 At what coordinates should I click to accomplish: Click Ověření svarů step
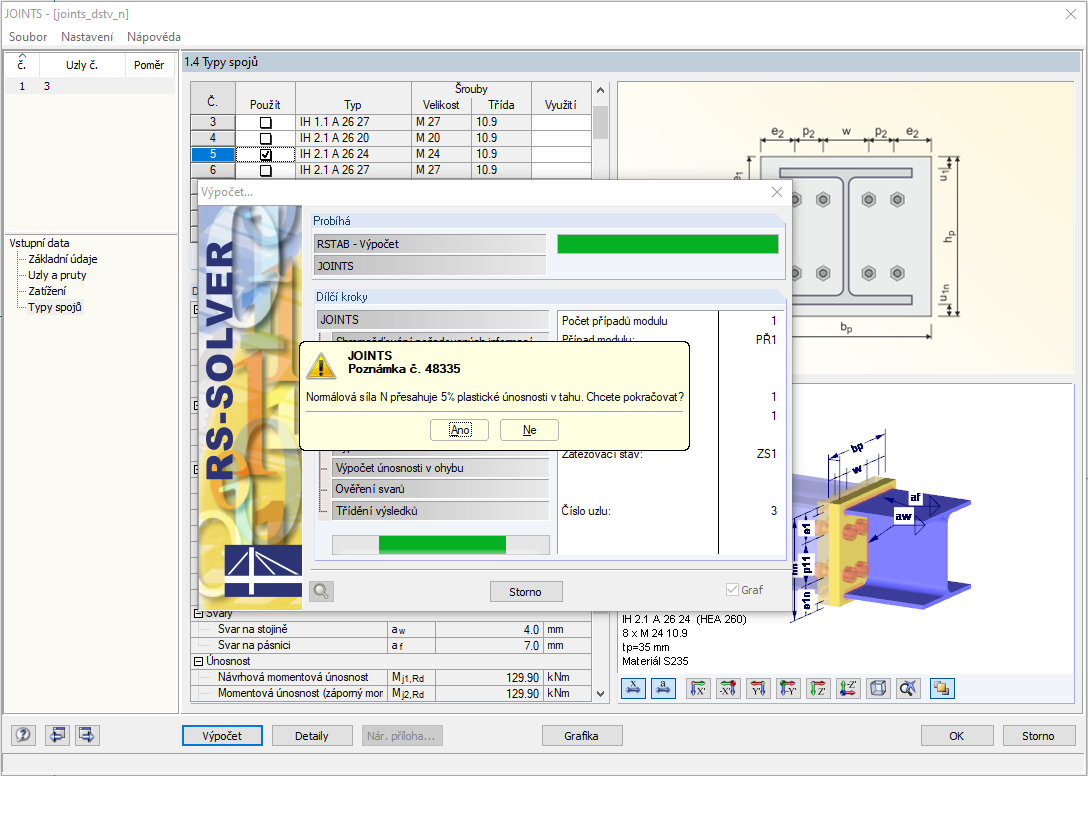[440, 489]
